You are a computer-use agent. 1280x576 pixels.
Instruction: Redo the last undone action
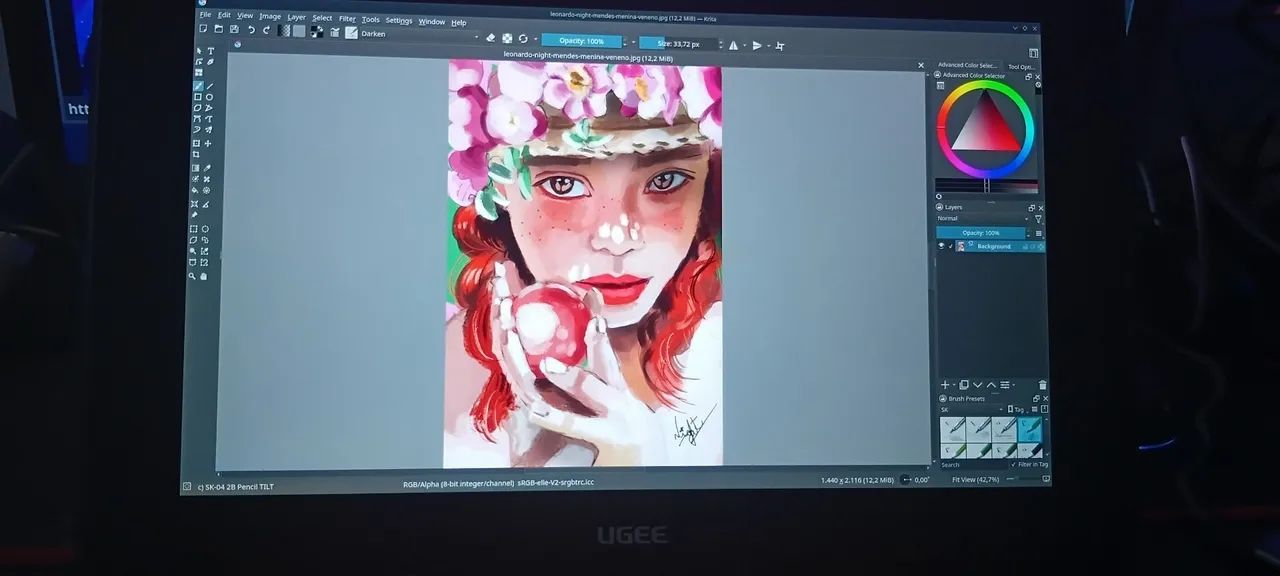point(266,30)
